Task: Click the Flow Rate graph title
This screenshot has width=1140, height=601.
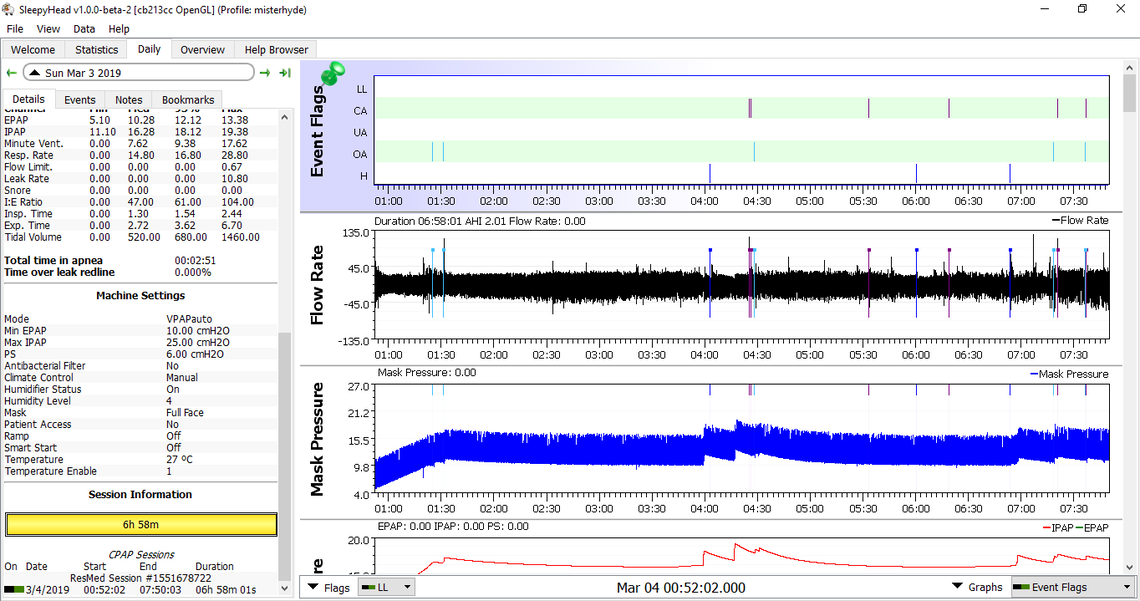Action: pyautogui.click(x=317, y=285)
